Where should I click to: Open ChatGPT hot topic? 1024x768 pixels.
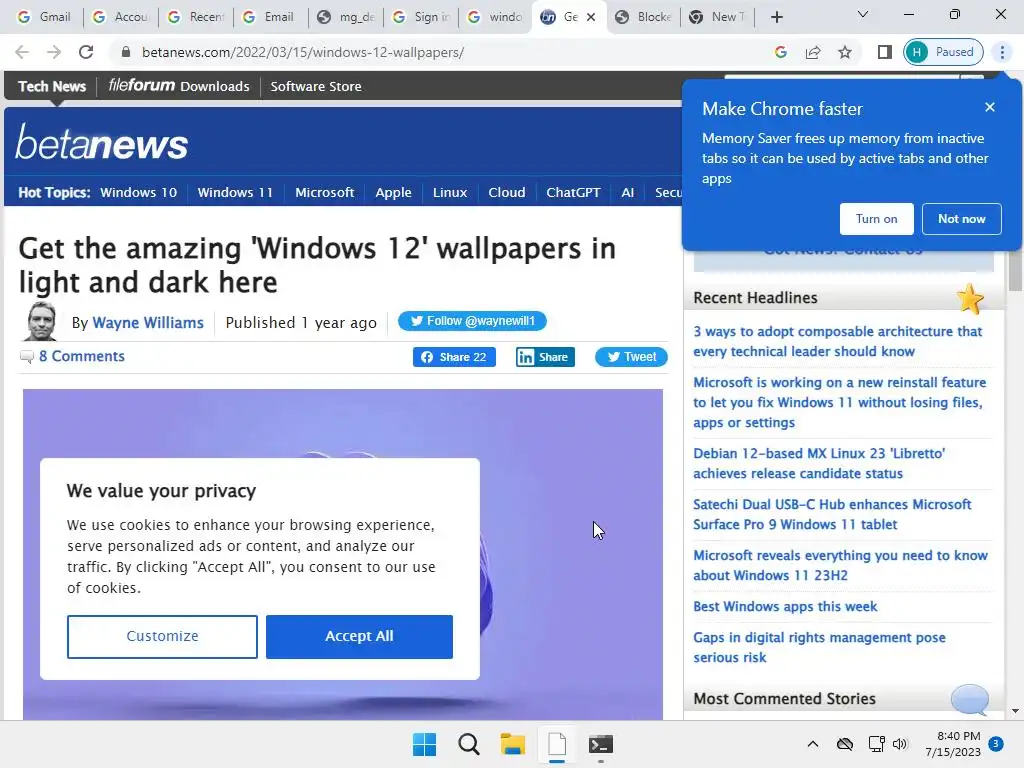coord(573,193)
